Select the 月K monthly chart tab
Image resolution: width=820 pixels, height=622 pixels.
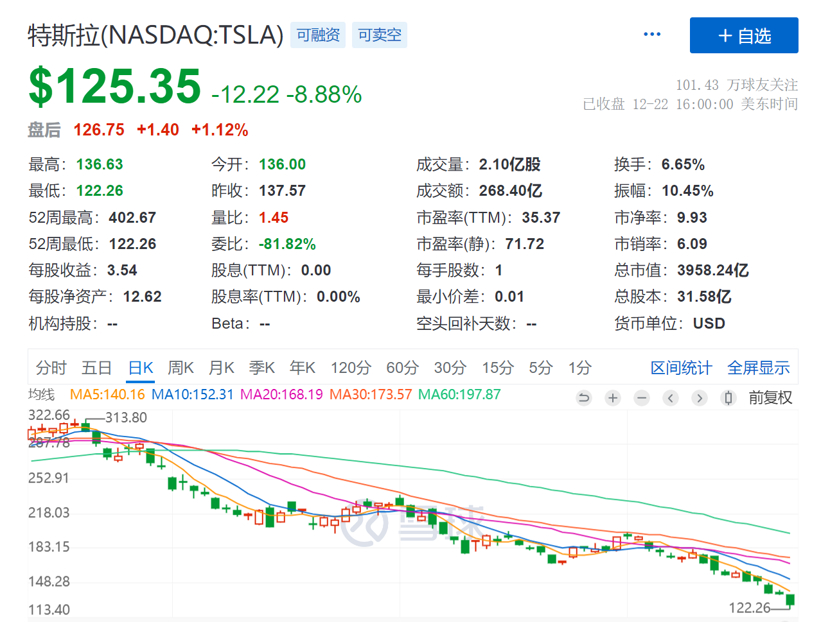pyautogui.click(x=221, y=367)
